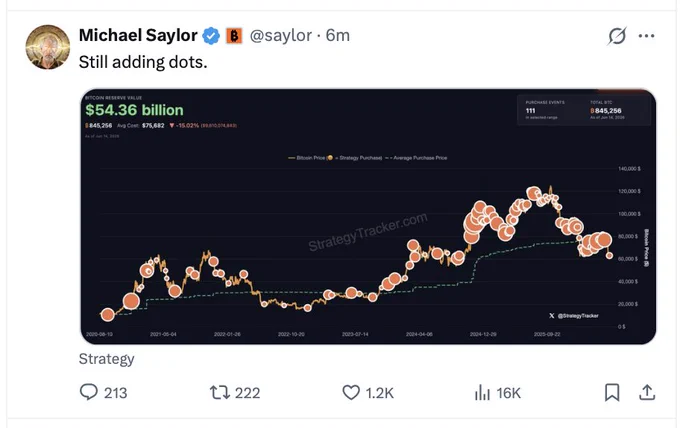Image resolution: width=680 pixels, height=428 pixels.
Task: Click the $54.36 billion reserve value
Action: coord(134,110)
